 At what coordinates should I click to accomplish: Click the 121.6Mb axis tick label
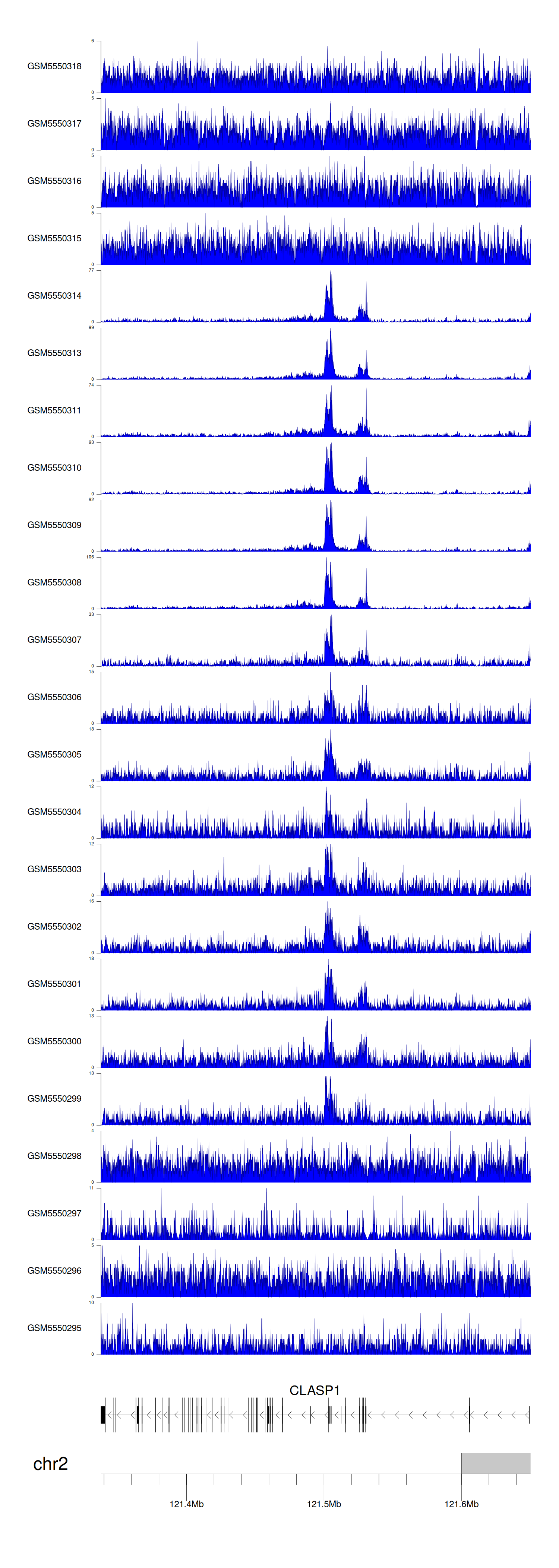pos(461,1504)
